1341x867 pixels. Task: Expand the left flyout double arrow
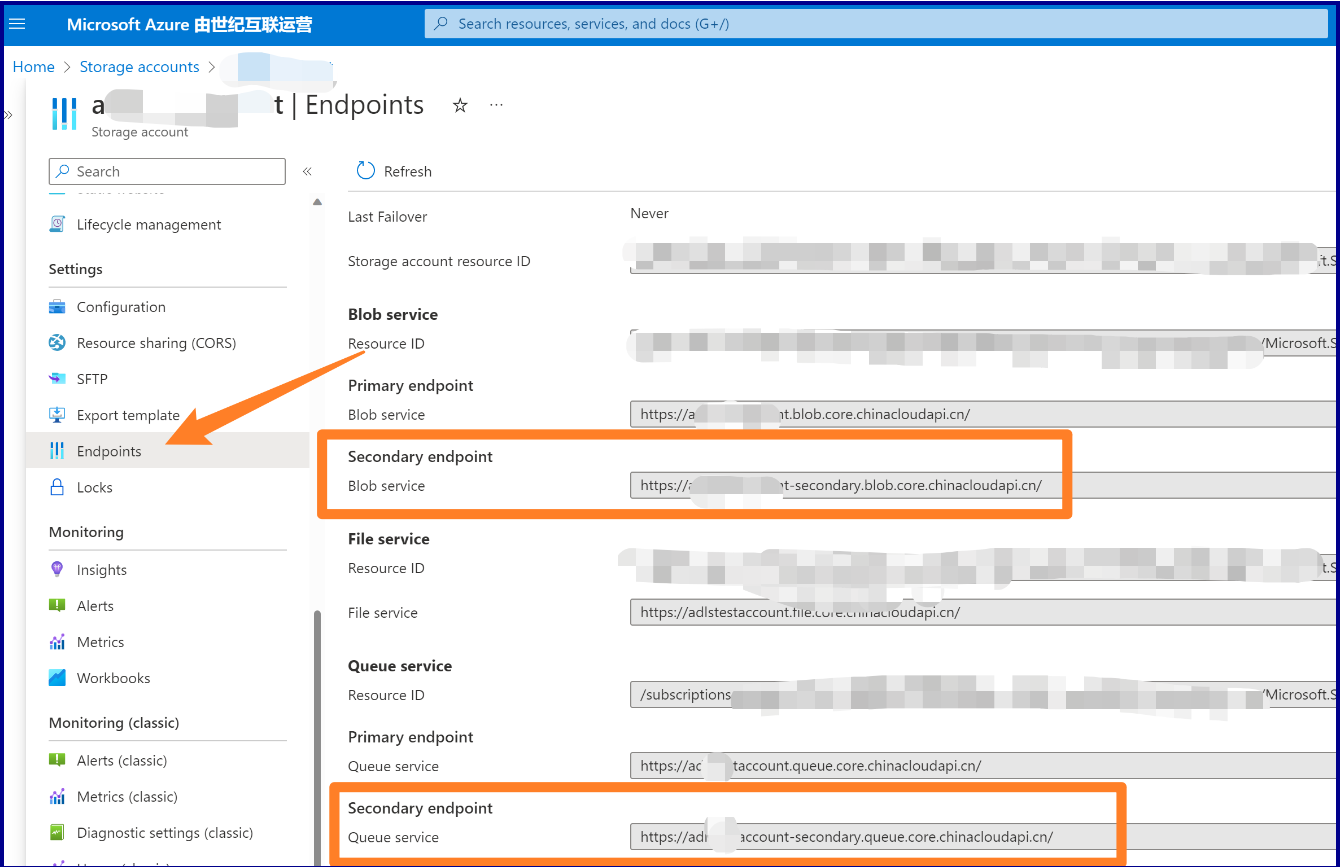coord(8,115)
